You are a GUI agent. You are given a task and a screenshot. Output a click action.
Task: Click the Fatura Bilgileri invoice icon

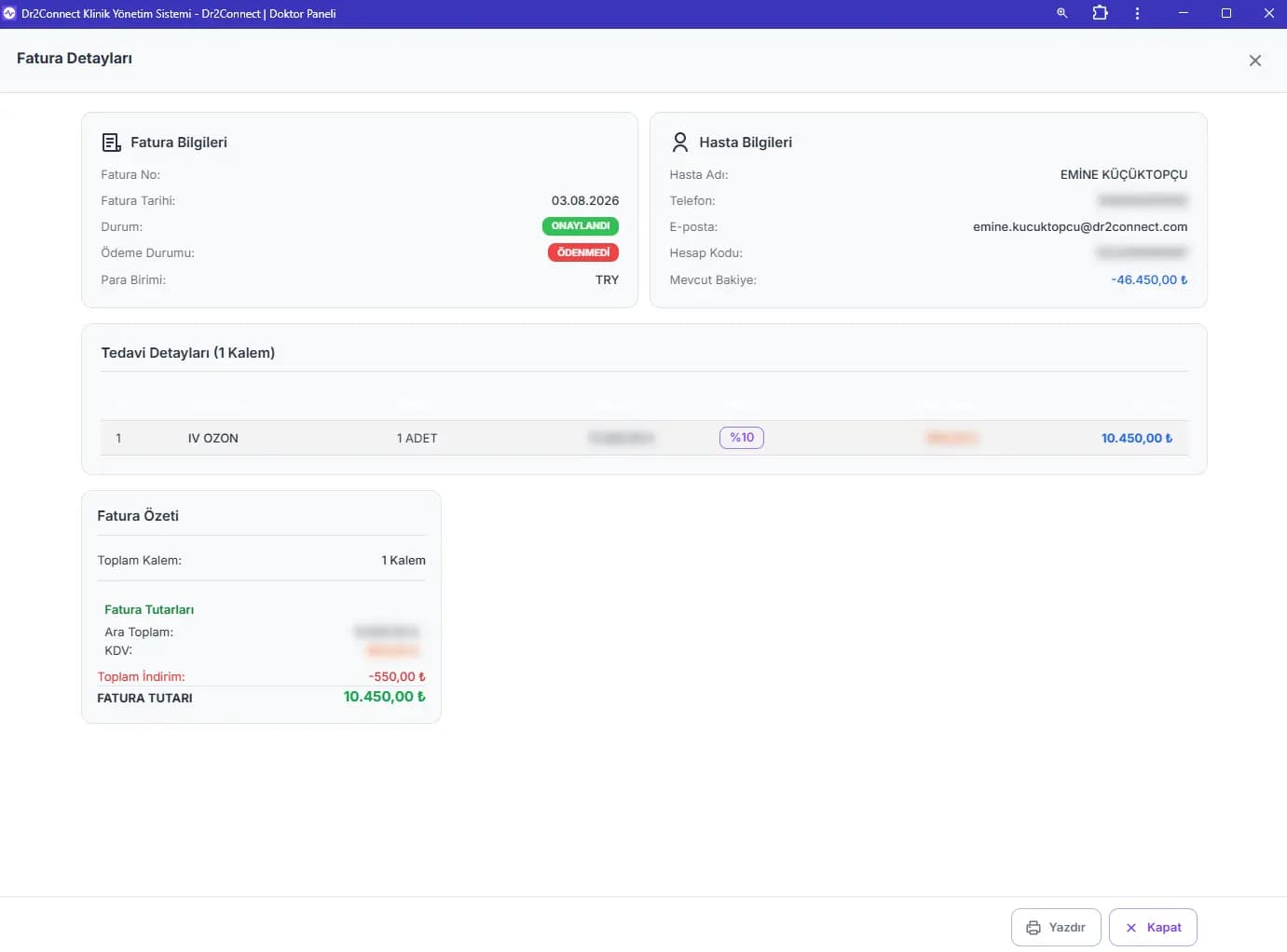click(111, 143)
